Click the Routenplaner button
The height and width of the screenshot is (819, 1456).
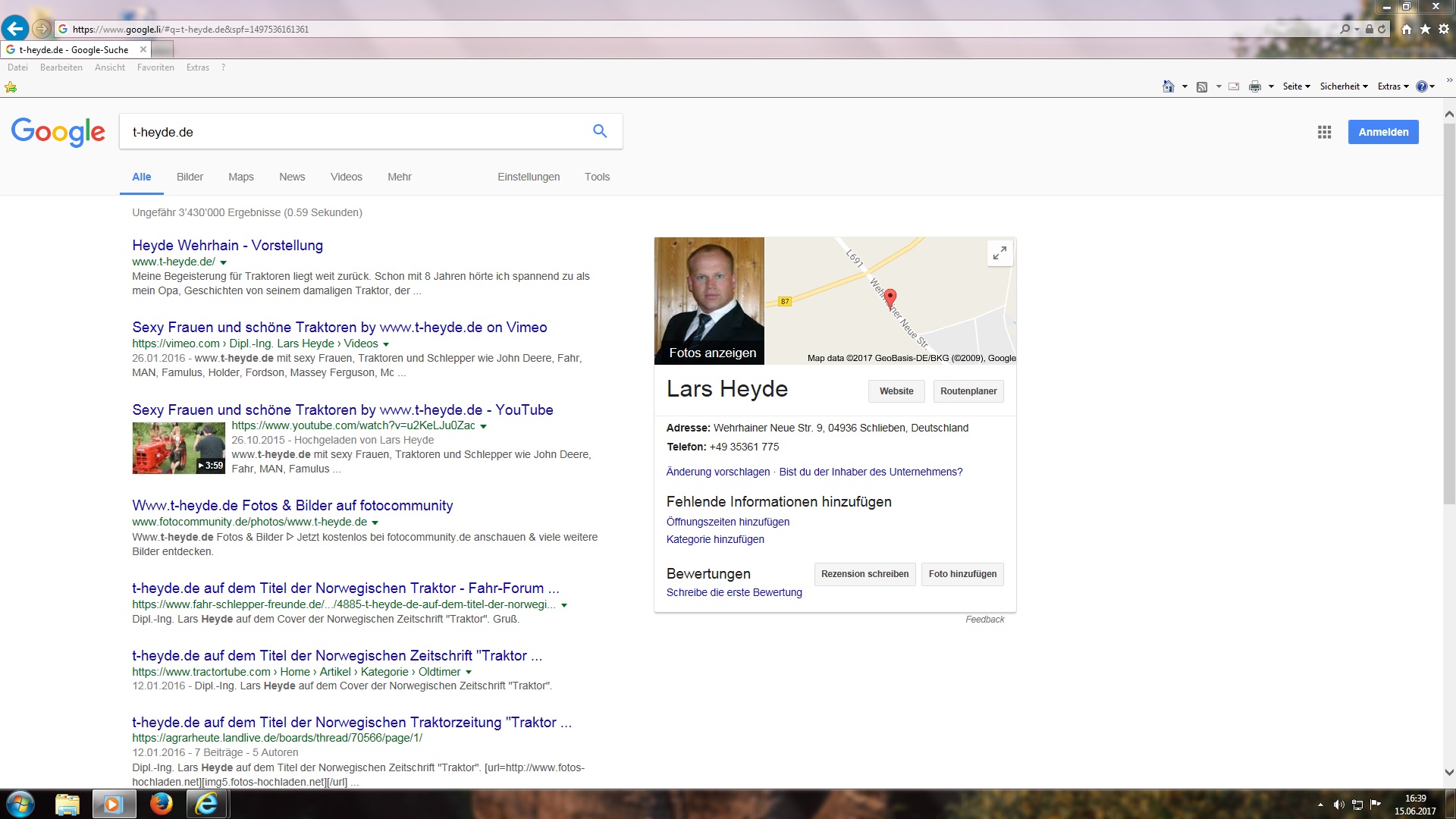pyautogui.click(x=968, y=391)
